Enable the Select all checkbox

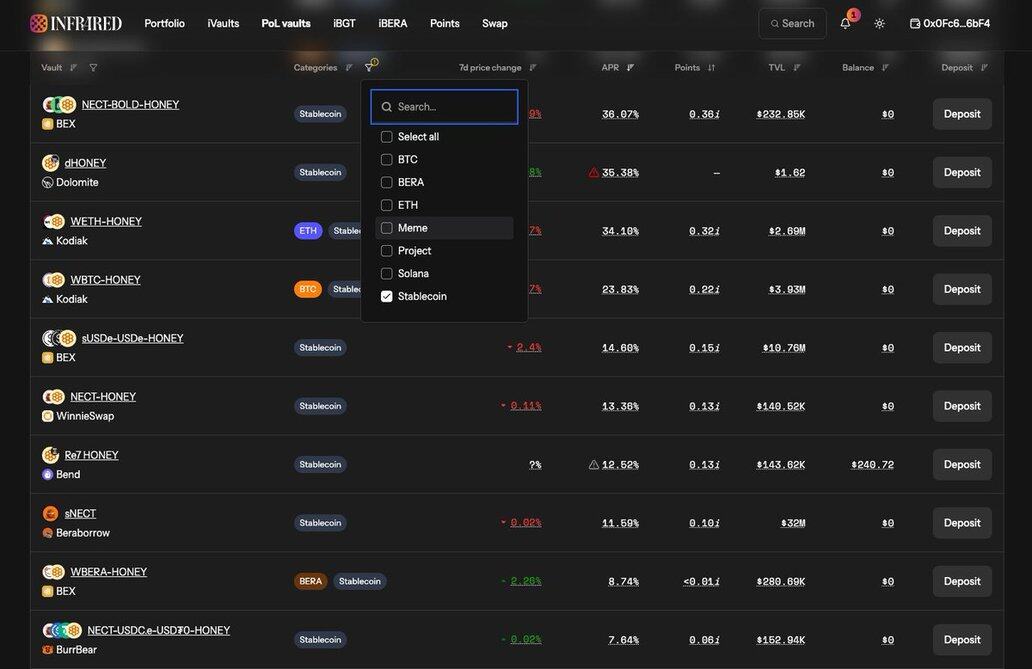[x=387, y=137]
